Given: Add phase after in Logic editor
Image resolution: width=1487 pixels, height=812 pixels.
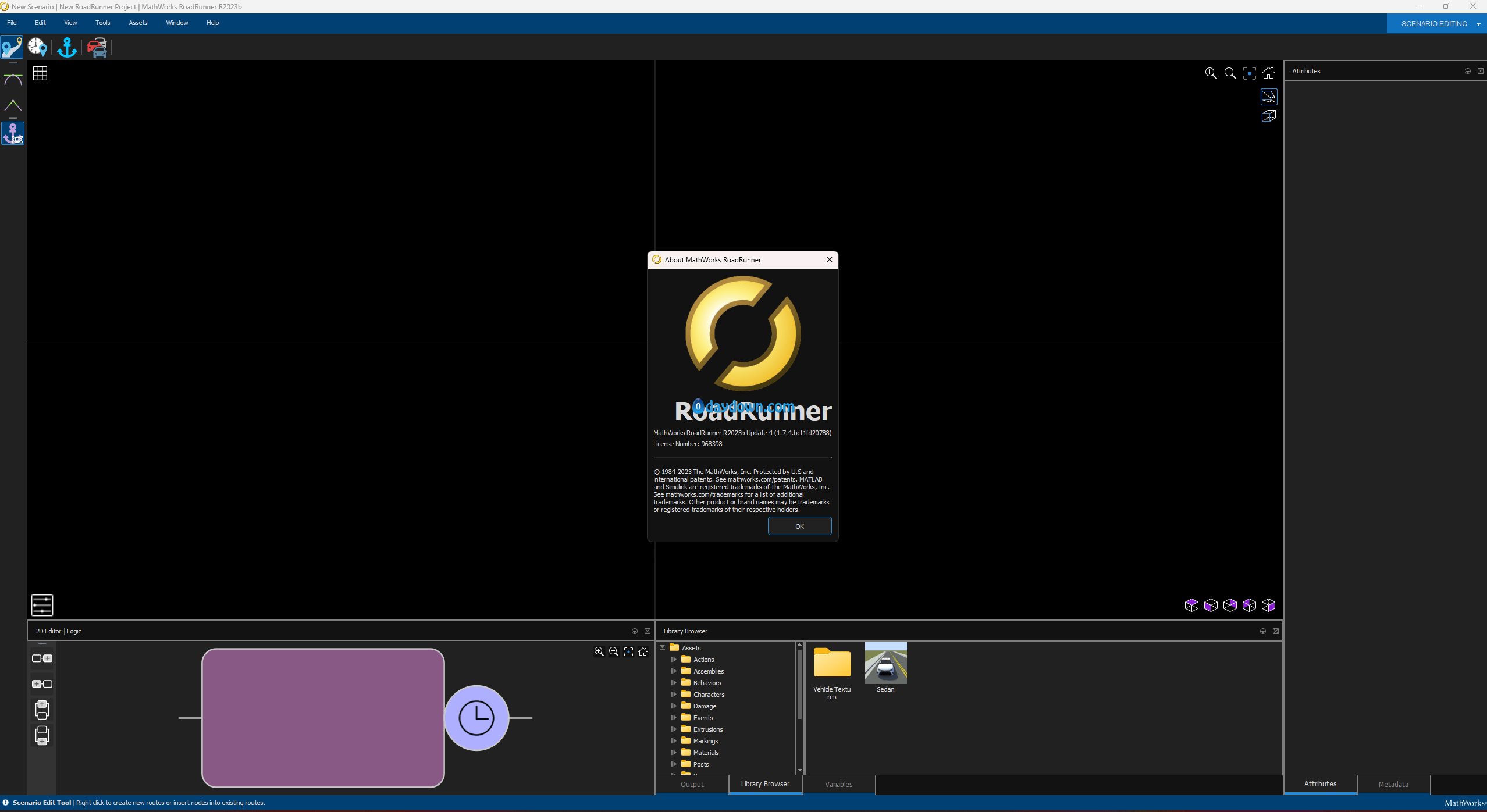Looking at the screenshot, I should 42,658.
